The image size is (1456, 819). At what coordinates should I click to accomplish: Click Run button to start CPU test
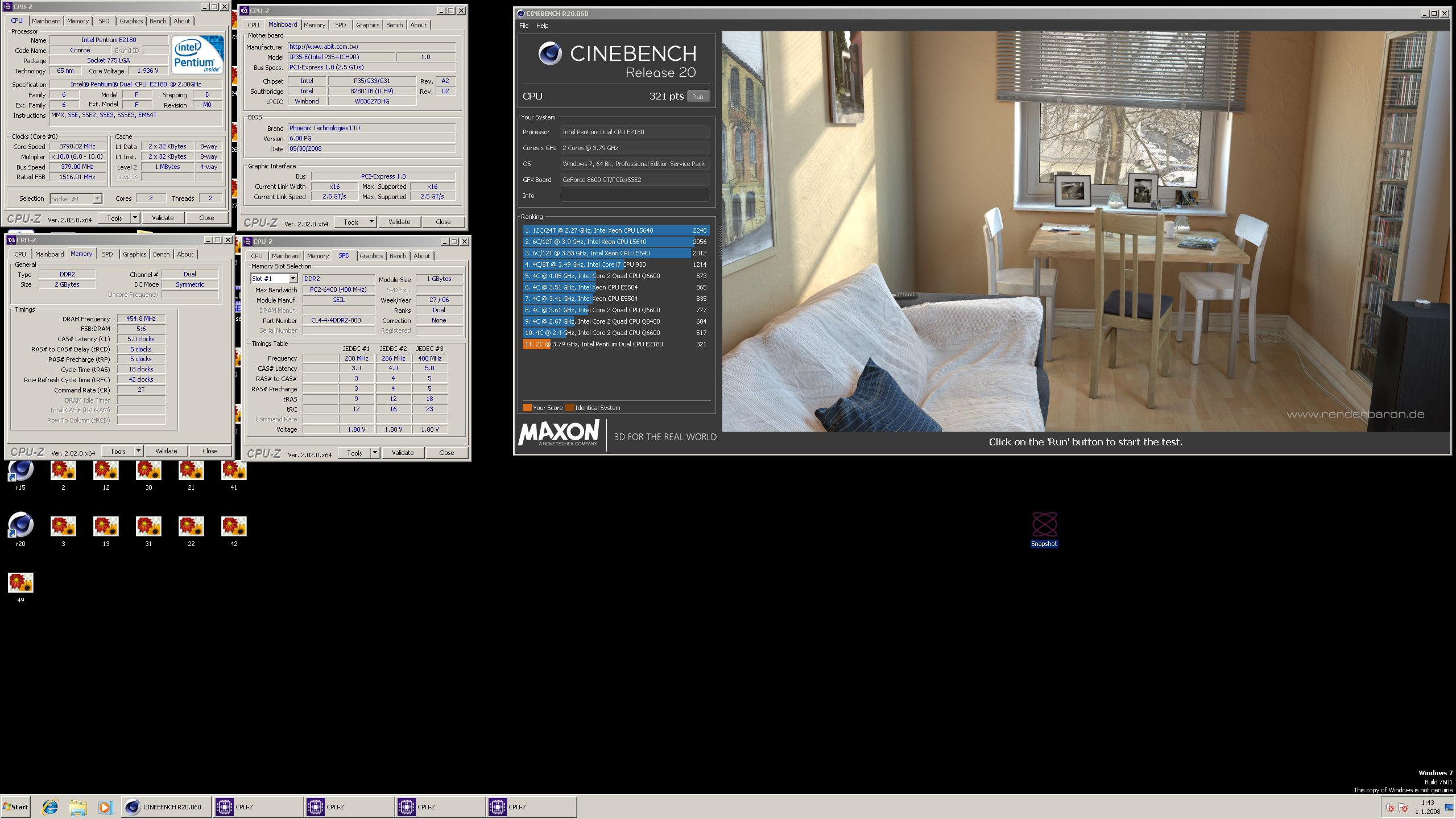coord(698,97)
